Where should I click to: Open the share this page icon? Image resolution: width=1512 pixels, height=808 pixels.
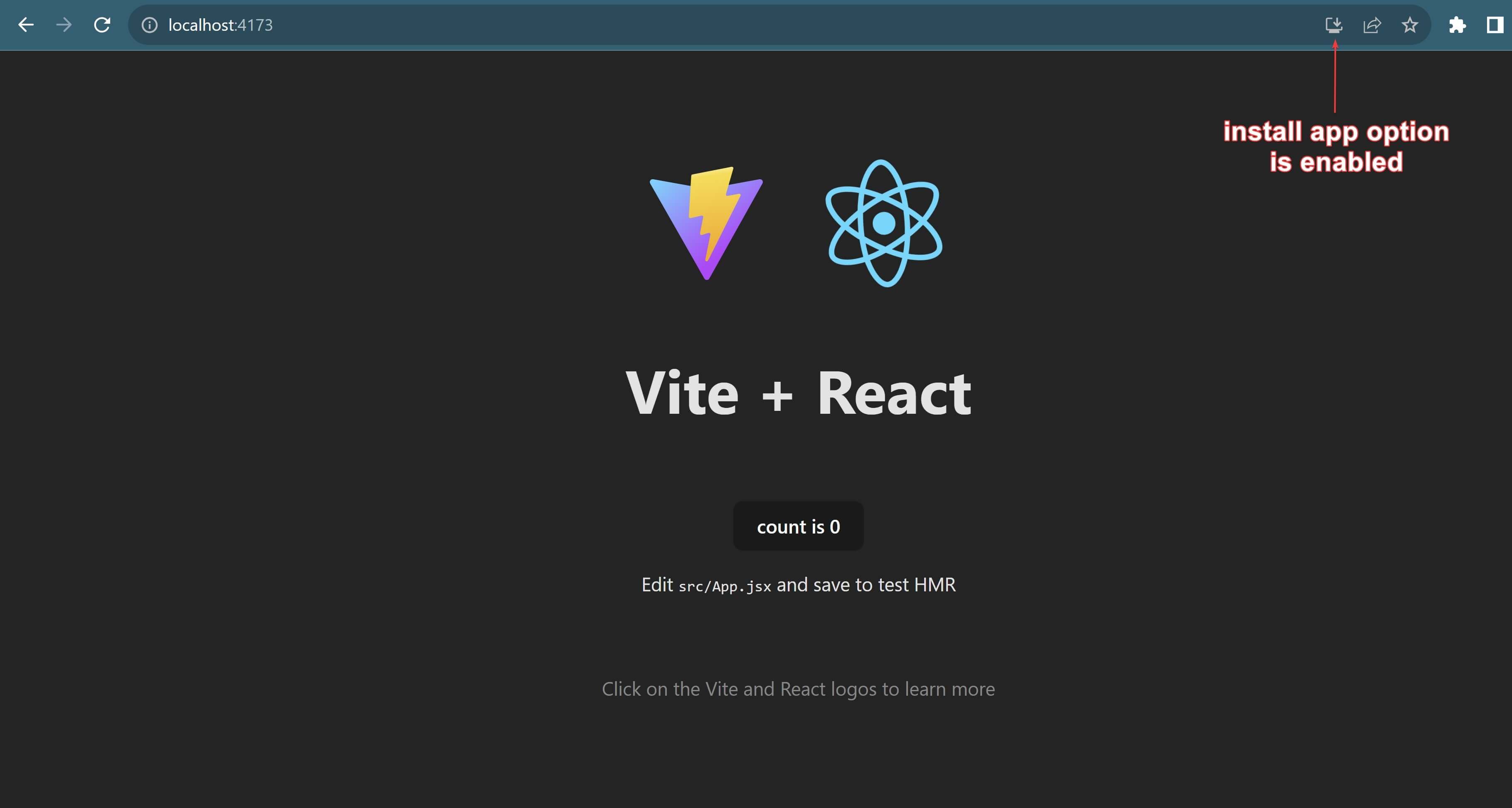(1372, 25)
